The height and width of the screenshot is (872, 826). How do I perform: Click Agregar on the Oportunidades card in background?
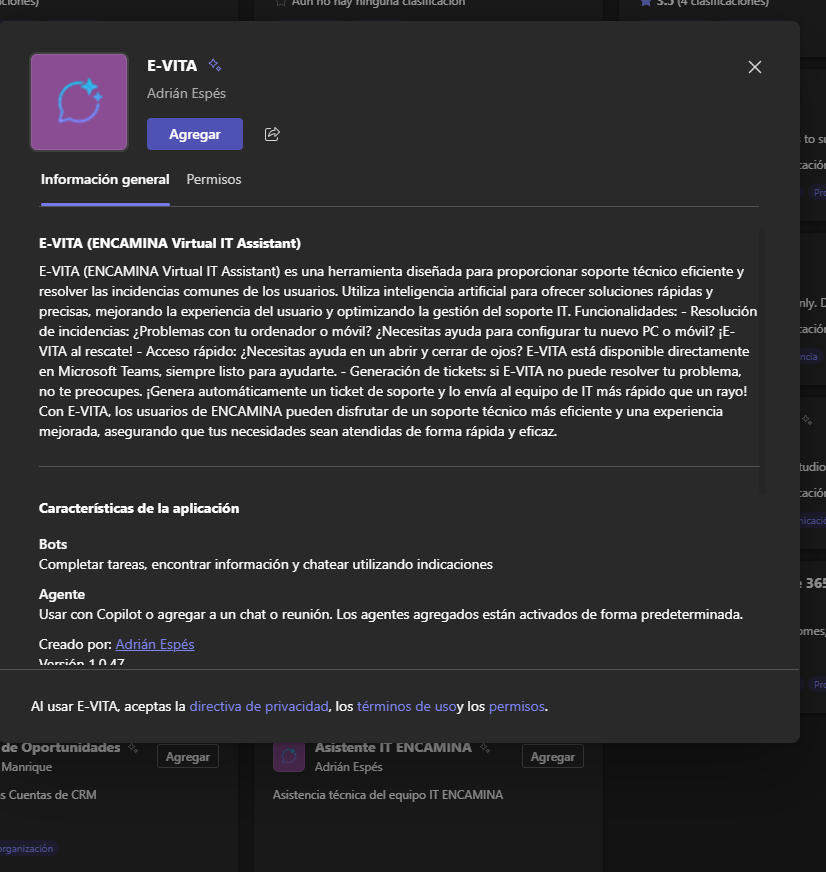[187, 756]
